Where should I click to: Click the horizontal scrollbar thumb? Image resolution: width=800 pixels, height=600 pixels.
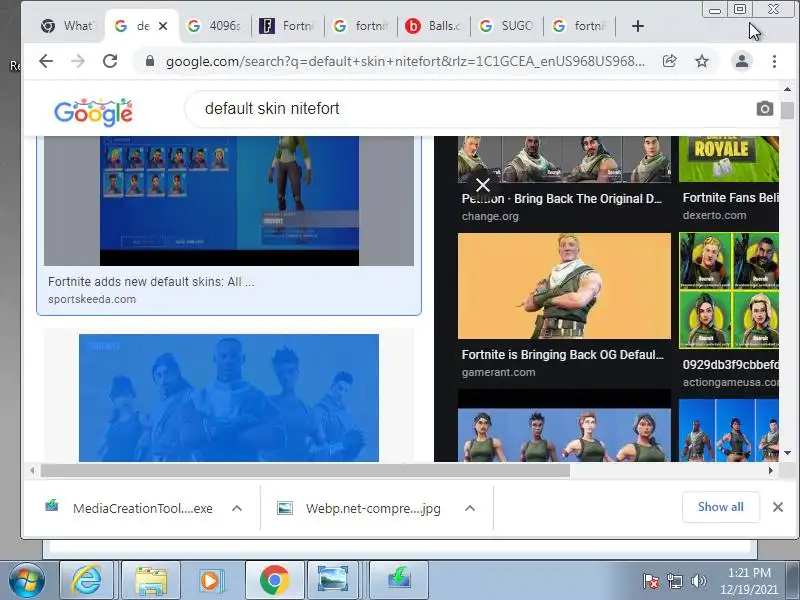(x=305, y=470)
